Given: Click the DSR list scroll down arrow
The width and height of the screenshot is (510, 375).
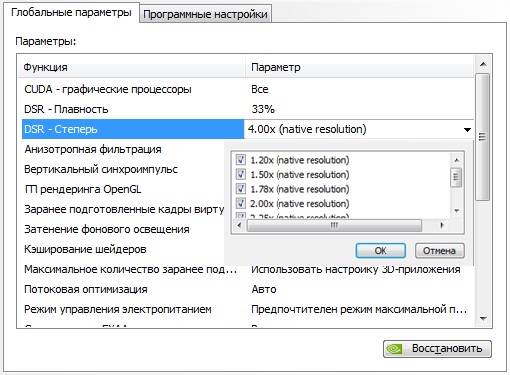Looking at the screenshot, I should (x=456, y=211).
